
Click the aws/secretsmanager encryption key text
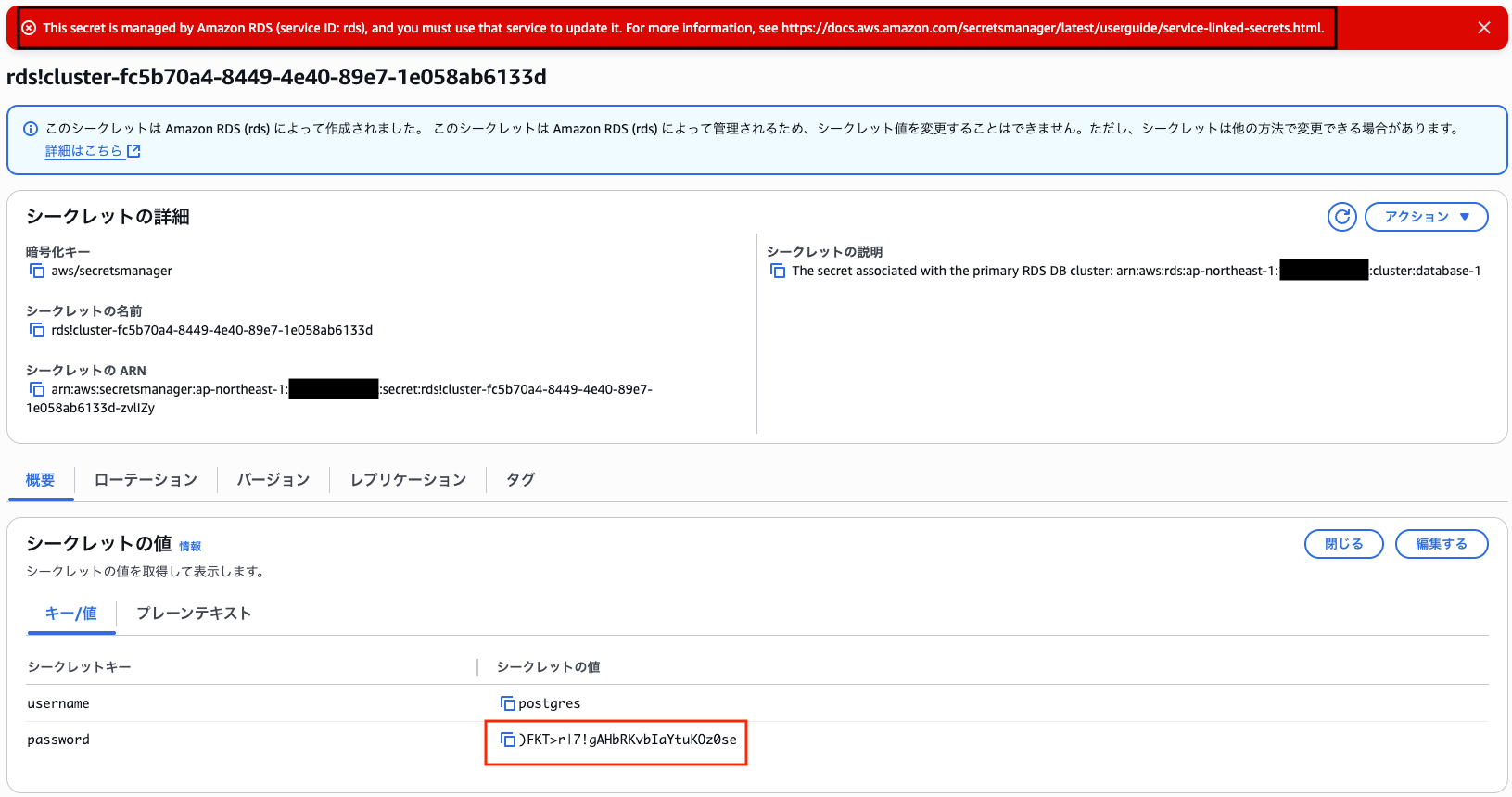tap(112, 271)
